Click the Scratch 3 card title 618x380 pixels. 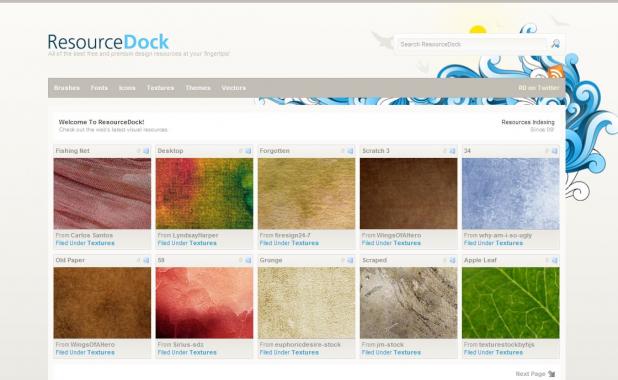point(376,151)
